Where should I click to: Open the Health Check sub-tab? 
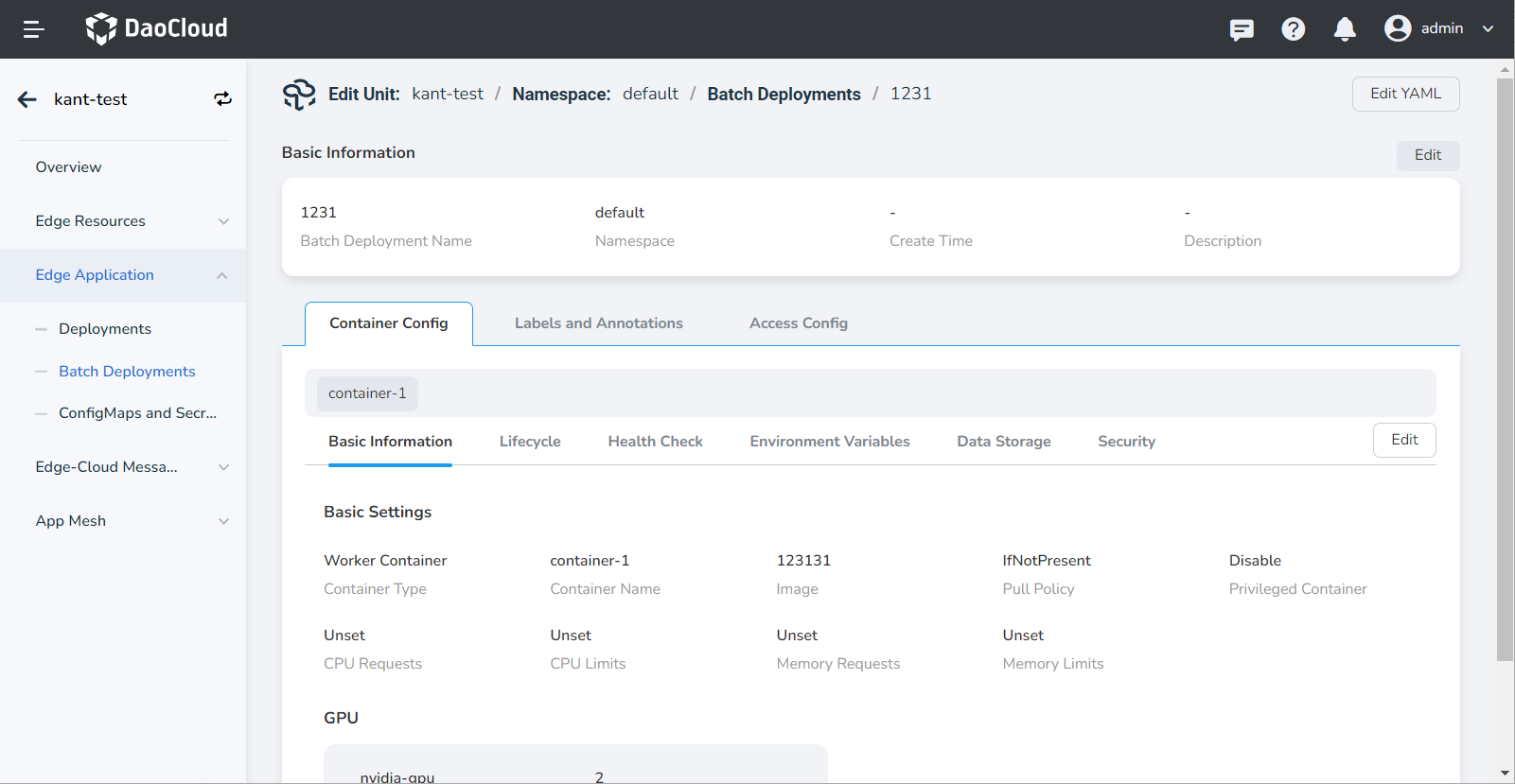tap(655, 442)
